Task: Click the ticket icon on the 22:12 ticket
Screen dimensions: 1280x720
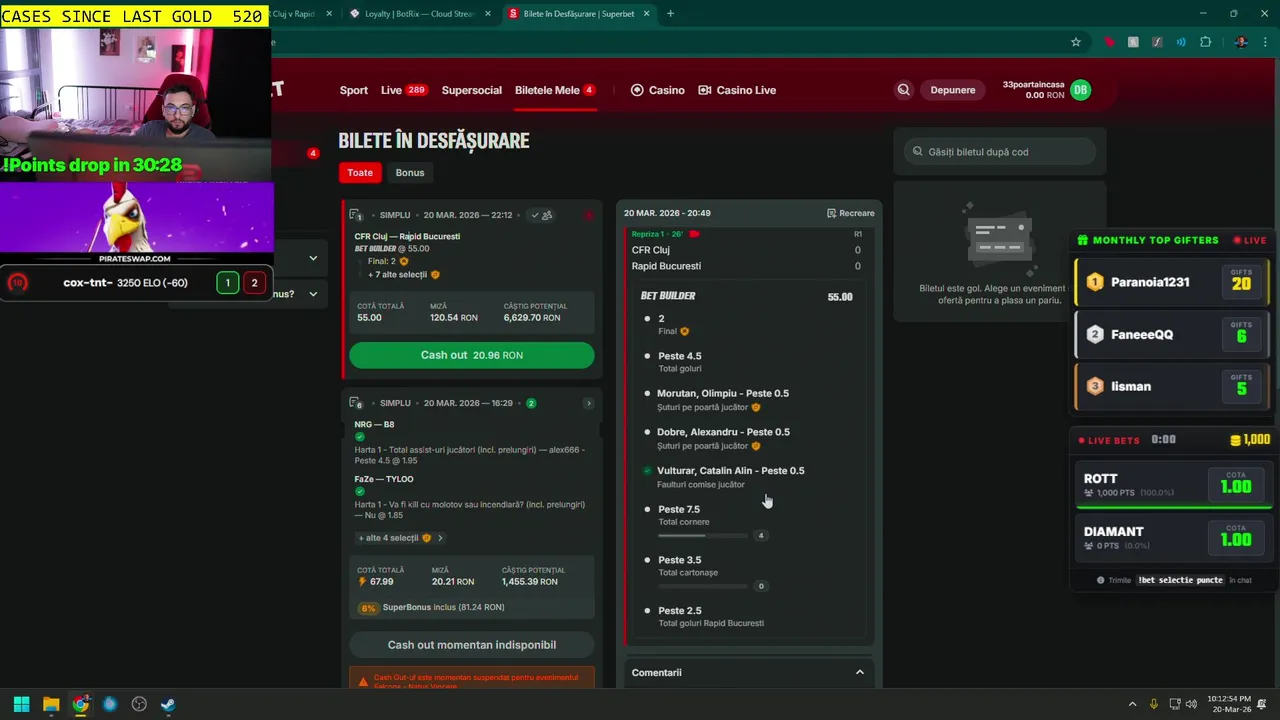Action: coord(355,215)
